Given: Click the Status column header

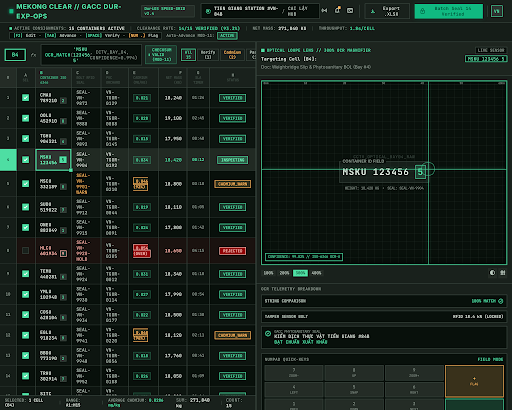Looking at the screenshot, I should click(232, 78).
